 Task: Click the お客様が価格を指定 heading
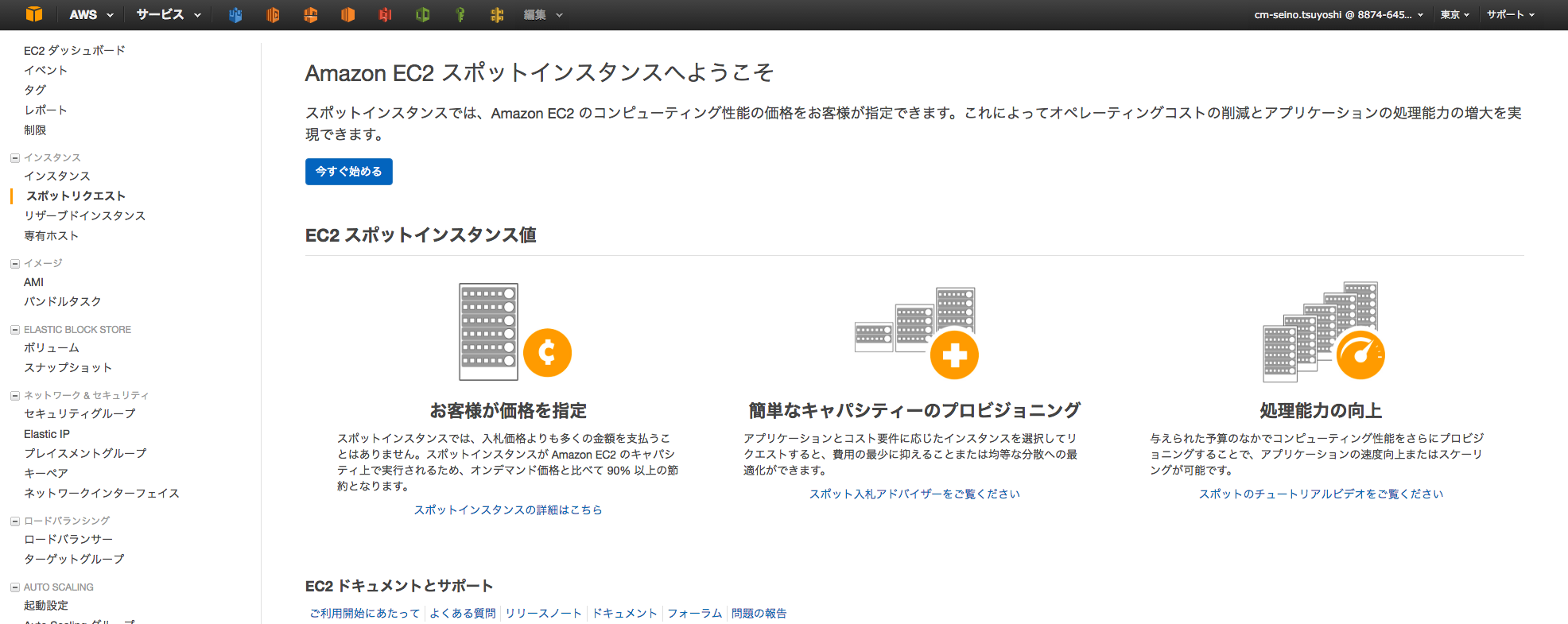point(508,410)
